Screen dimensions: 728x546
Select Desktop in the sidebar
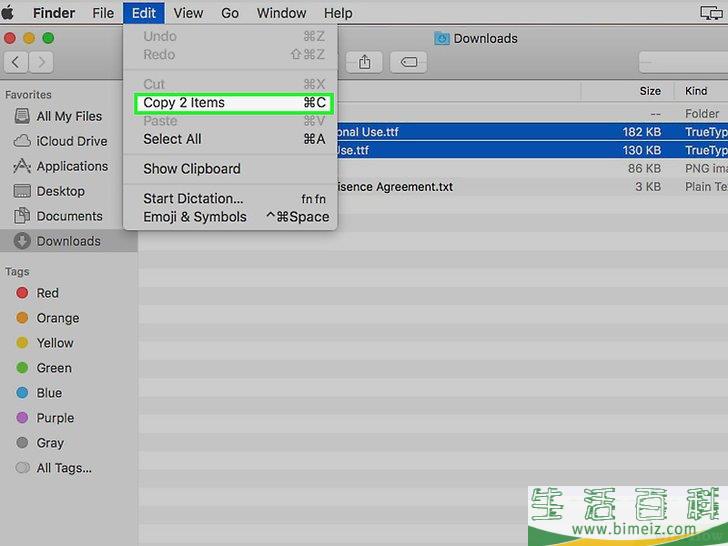(x=60, y=191)
